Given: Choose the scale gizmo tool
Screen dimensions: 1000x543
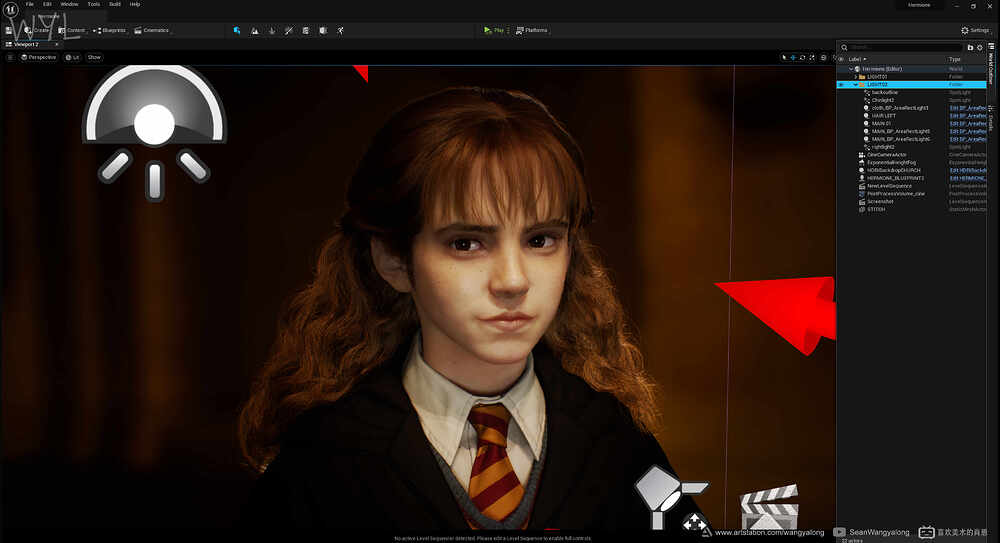Looking at the screenshot, I should 812,57.
